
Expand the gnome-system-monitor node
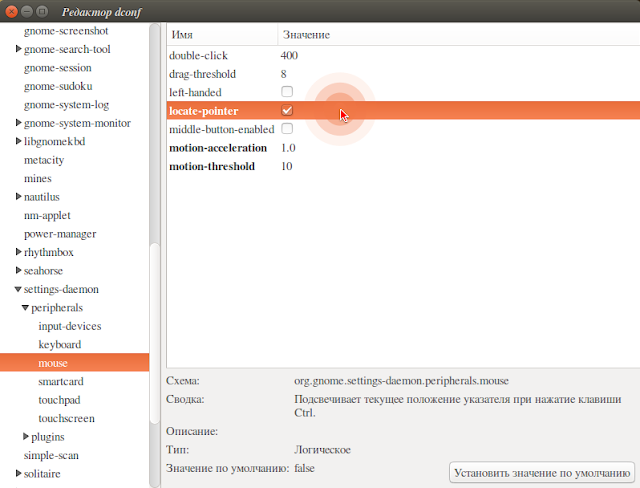point(18,123)
